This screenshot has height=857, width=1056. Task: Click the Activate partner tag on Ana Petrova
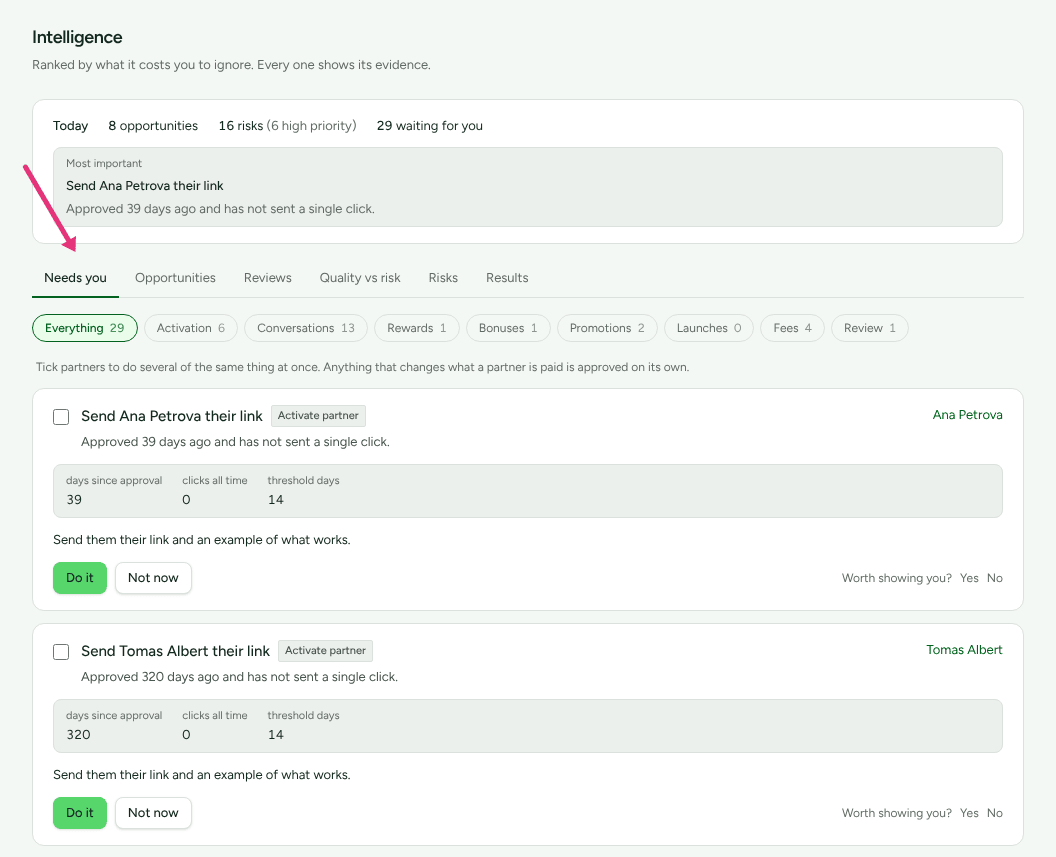(x=318, y=415)
